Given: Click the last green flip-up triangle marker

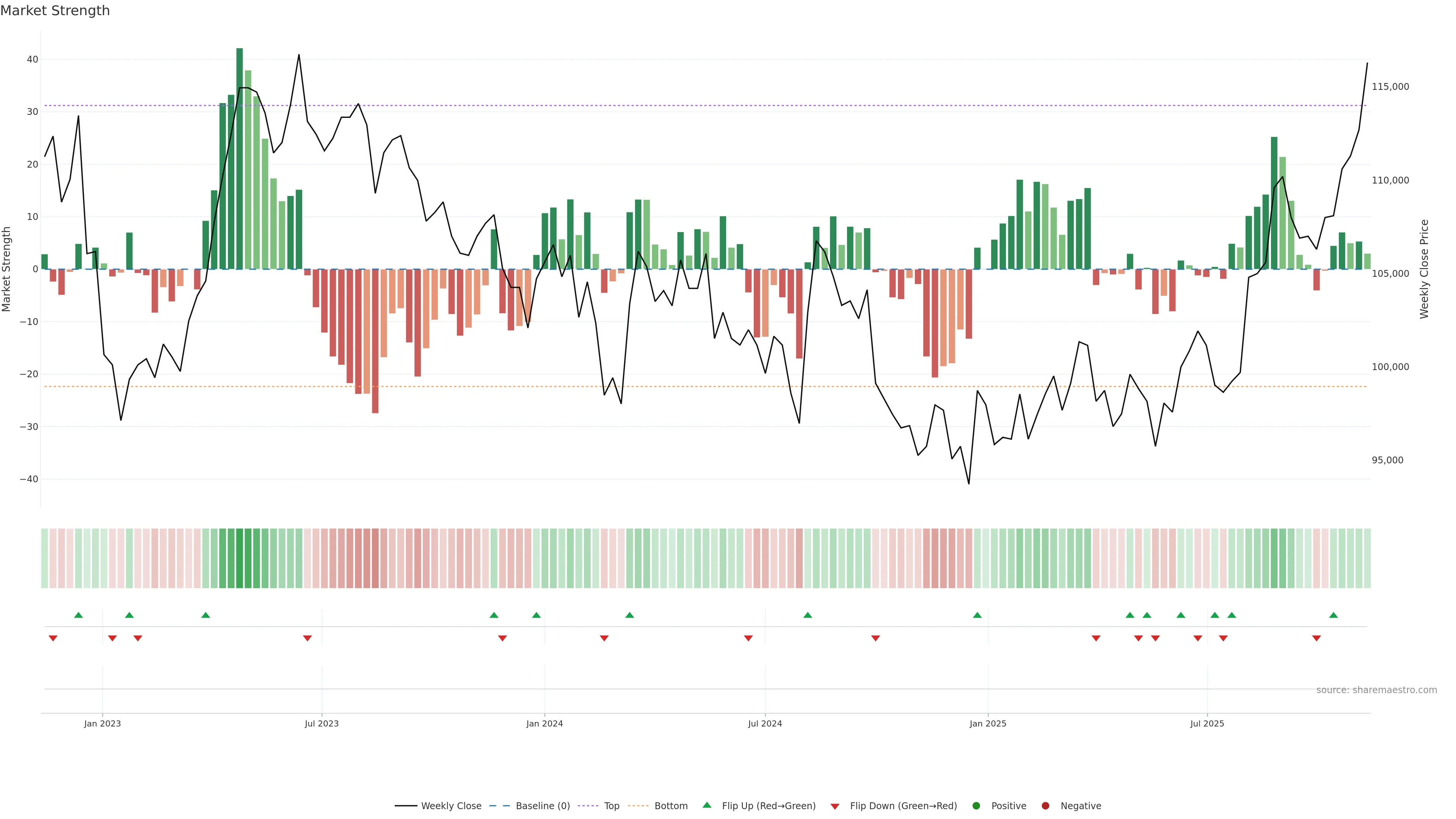Looking at the screenshot, I should [x=1334, y=615].
